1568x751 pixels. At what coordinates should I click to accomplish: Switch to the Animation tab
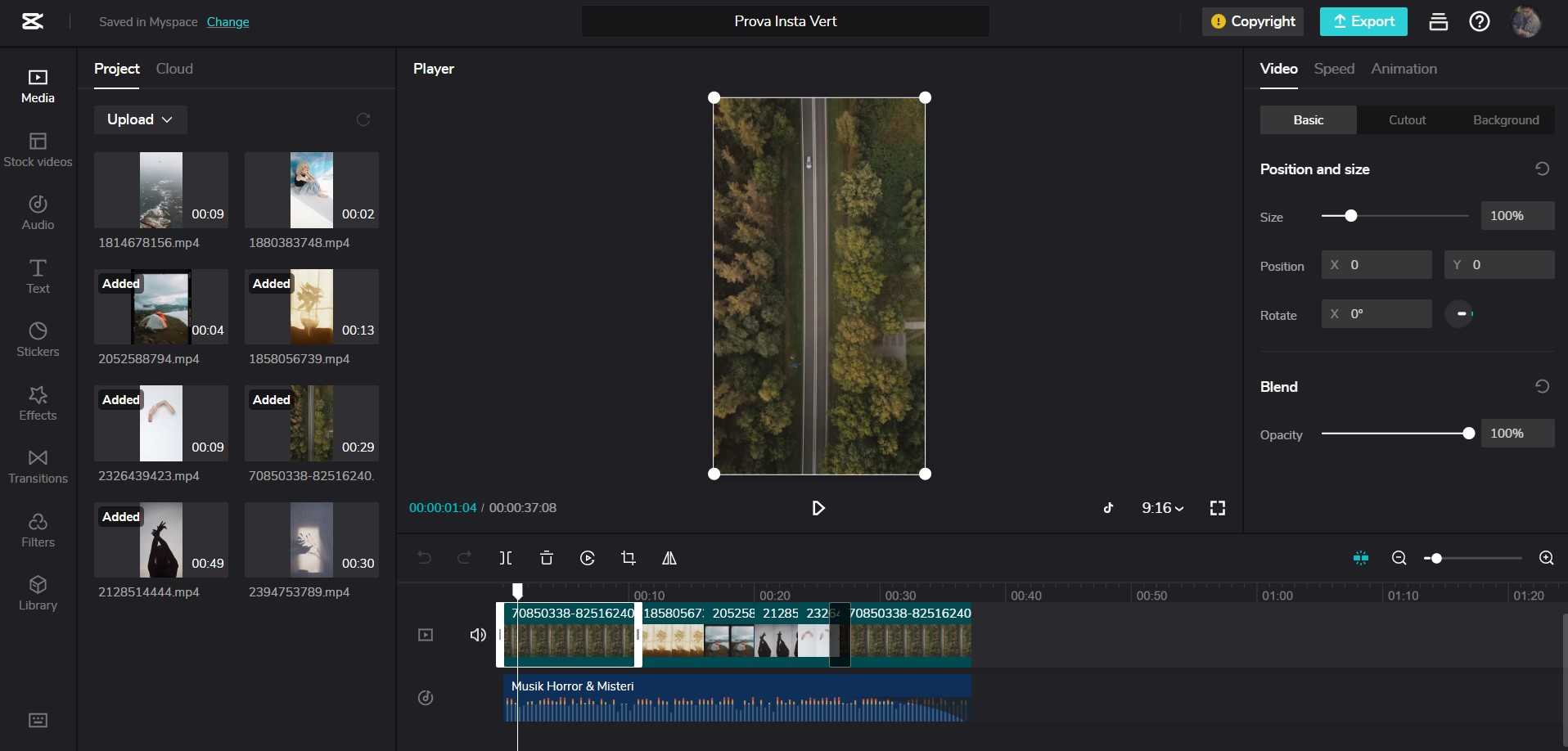point(1404,69)
